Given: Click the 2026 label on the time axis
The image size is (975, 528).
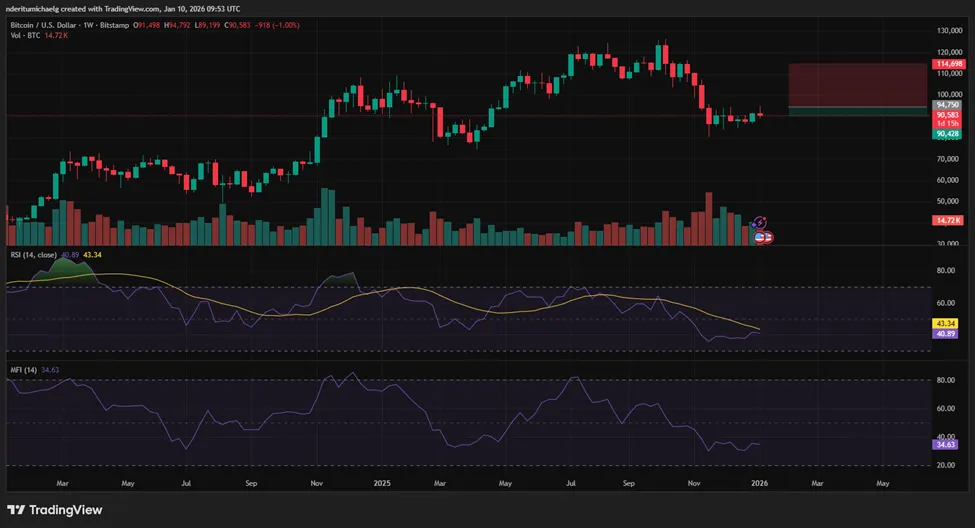Looking at the screenshot, I should coord(759,483).
